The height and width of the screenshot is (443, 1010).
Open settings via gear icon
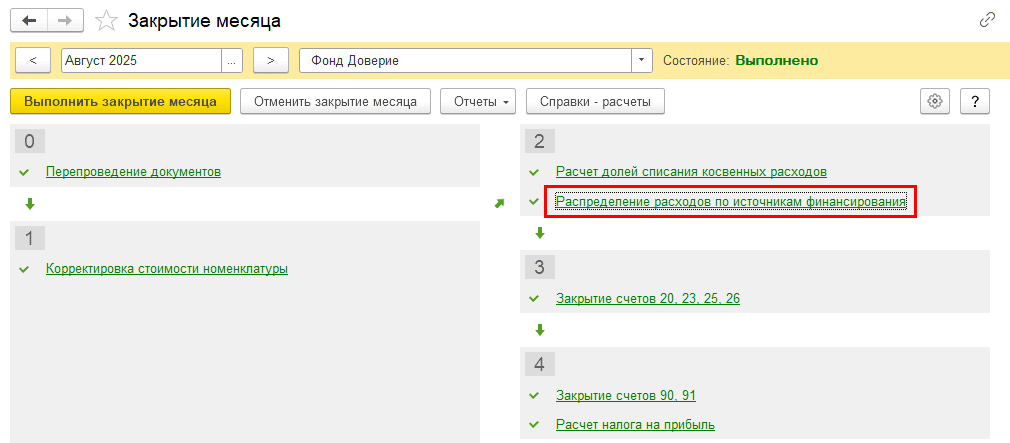click(x=935, y=101)
